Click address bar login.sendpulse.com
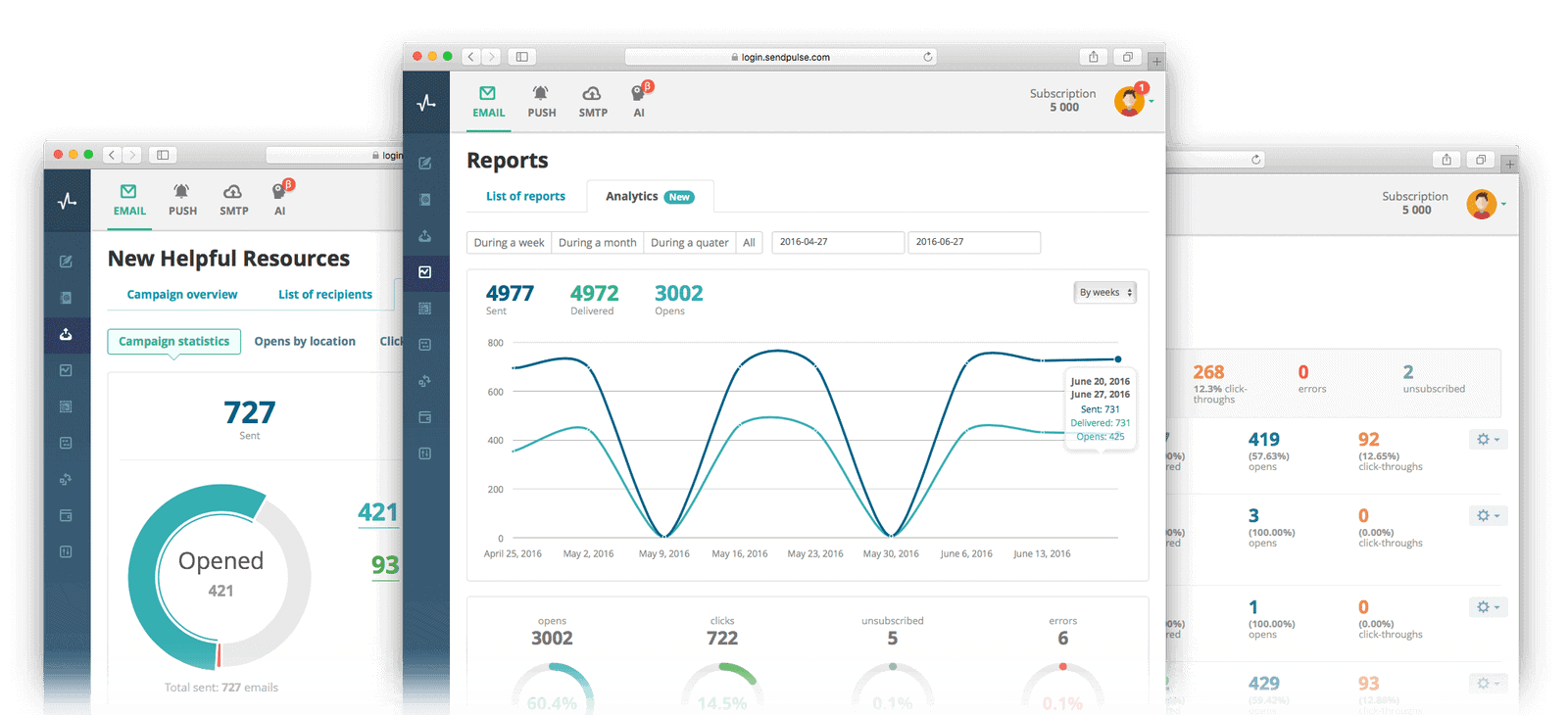 (x=780, y=57)
